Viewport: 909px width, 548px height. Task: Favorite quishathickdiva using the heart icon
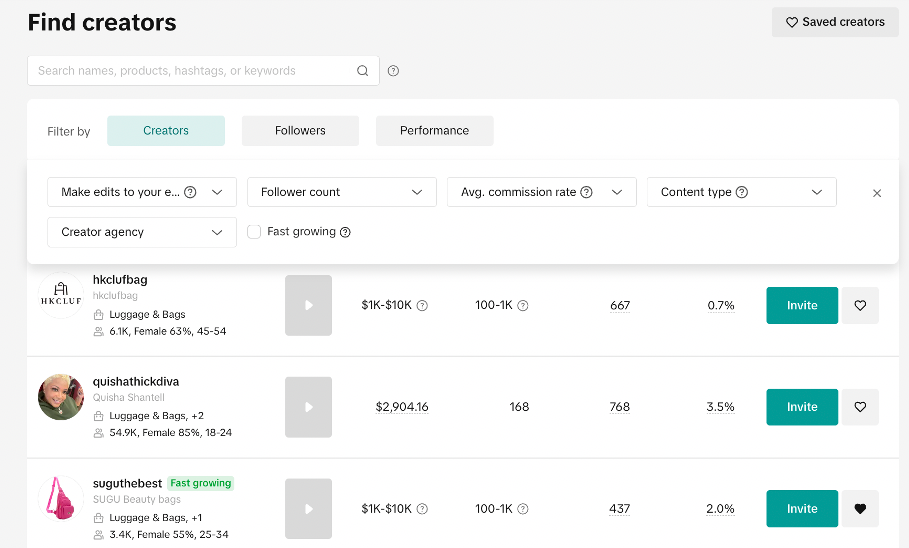click(x=860, y=407)
